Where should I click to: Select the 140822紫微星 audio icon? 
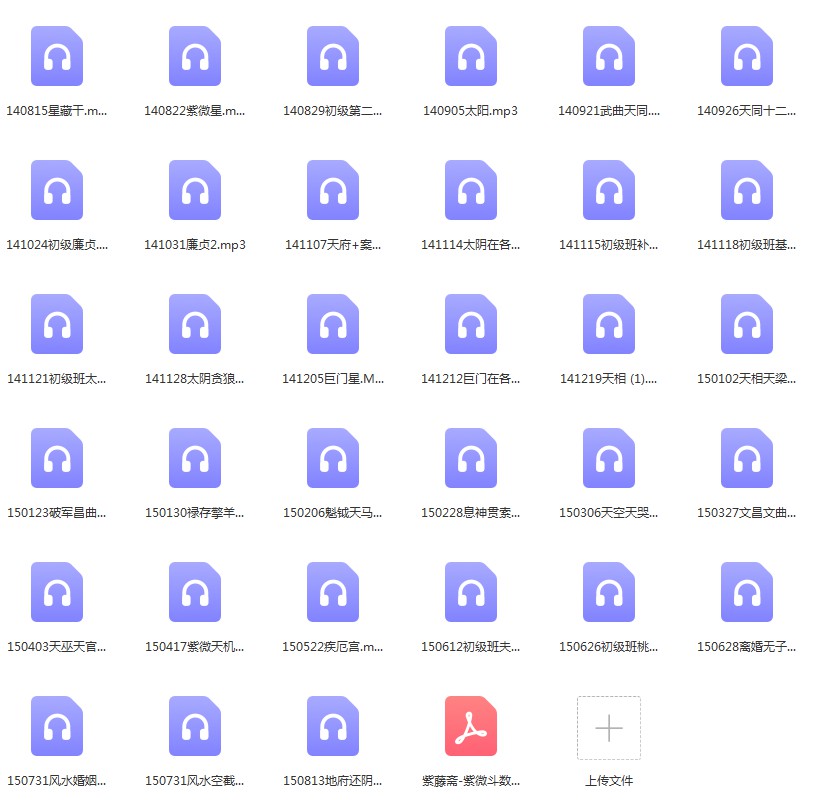click(195, 57)
